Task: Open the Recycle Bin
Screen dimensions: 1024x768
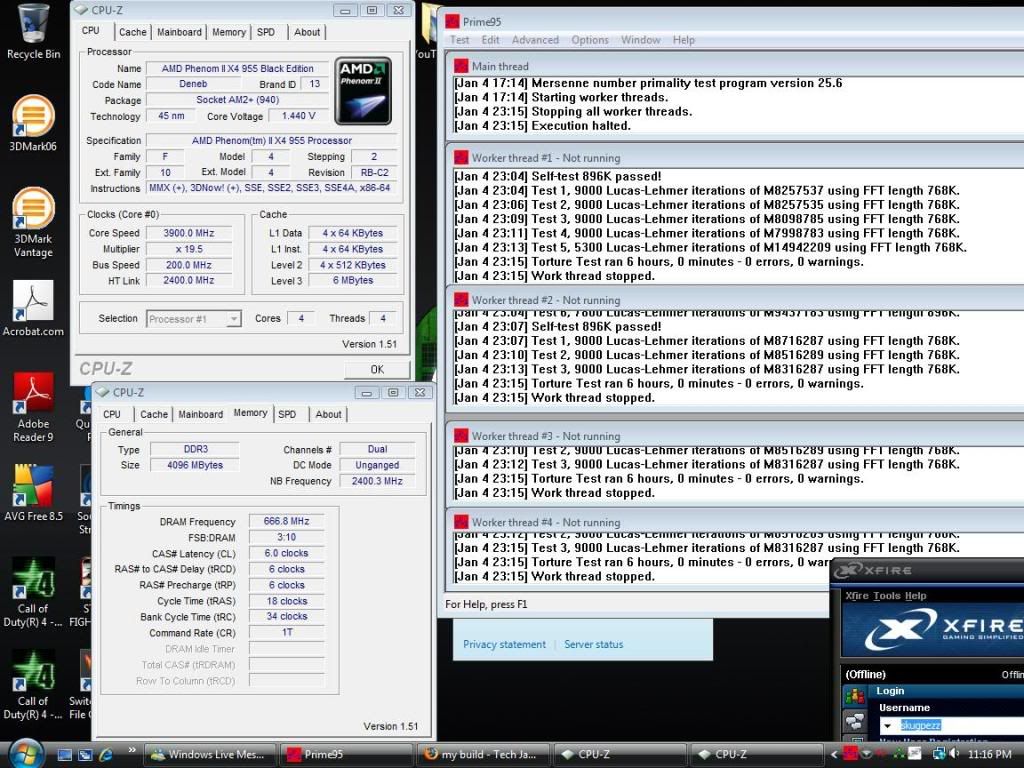Action: [x=33, y=25]
